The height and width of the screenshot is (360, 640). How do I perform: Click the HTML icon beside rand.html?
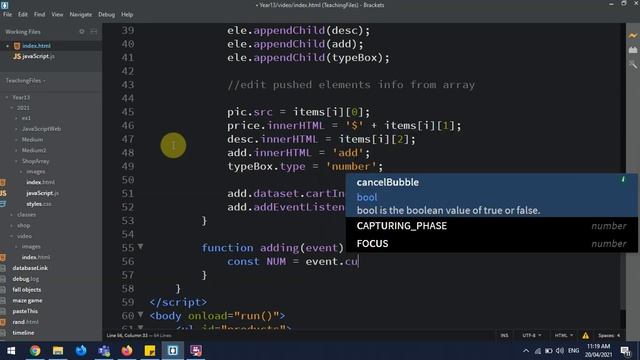(x=3, y=322)
